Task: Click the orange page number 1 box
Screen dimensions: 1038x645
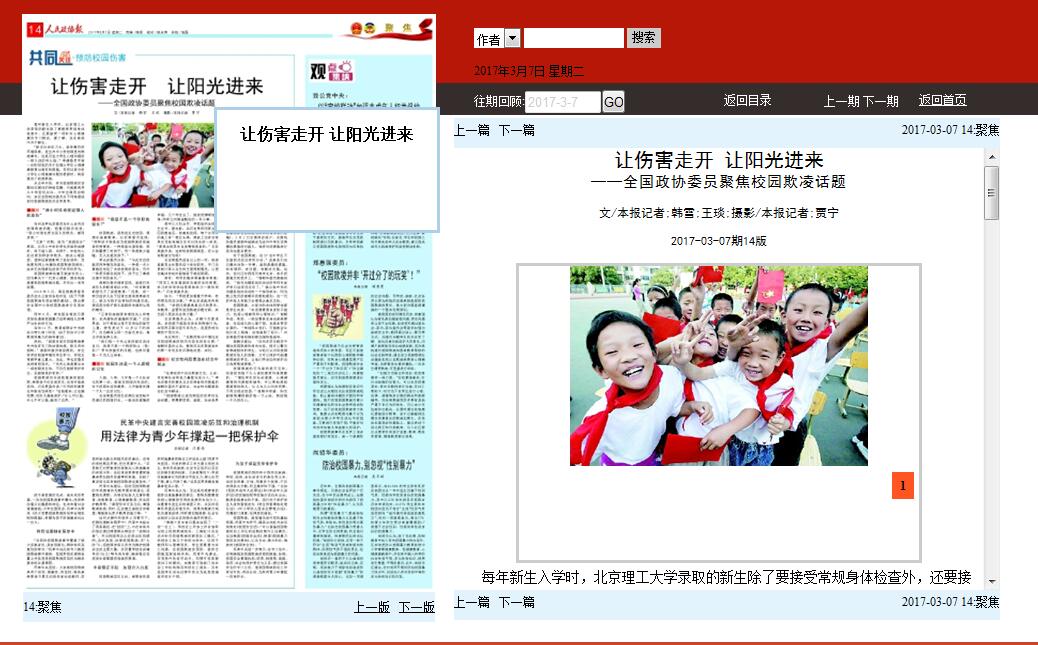Action: coord(902,485)
